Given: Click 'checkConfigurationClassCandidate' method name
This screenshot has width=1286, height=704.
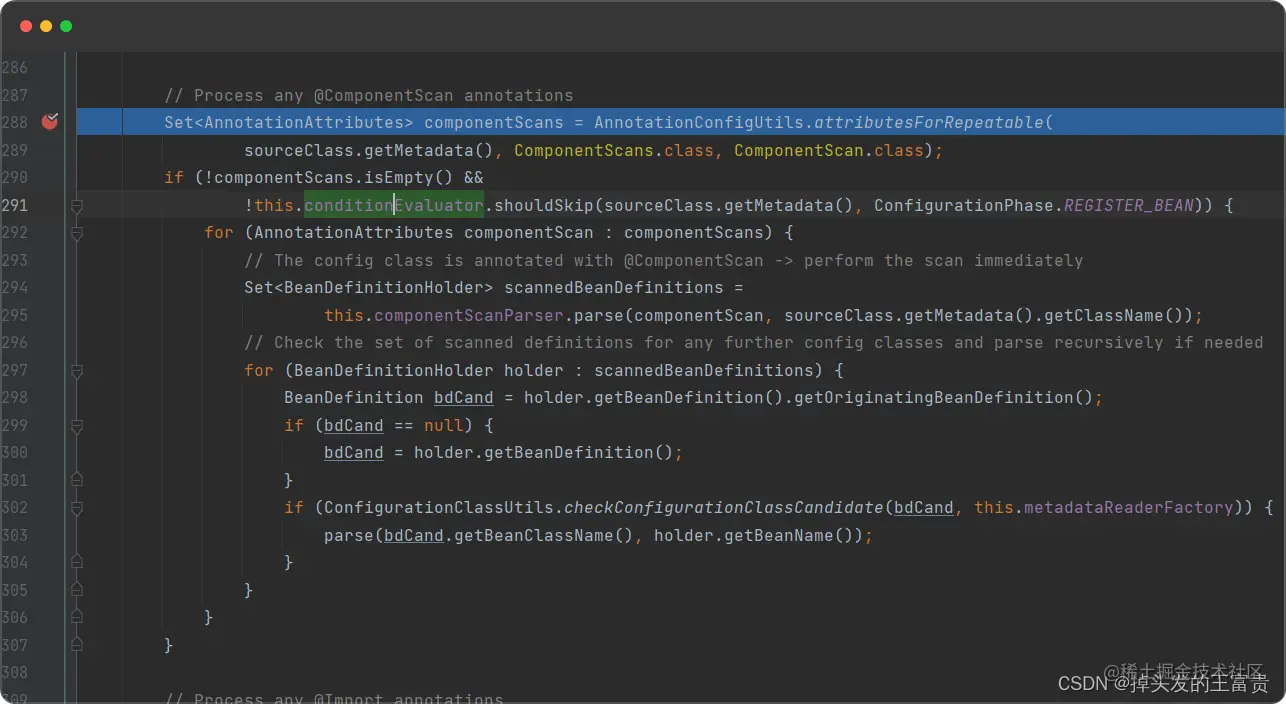Looking at the screenshot, I should [724, 508].
